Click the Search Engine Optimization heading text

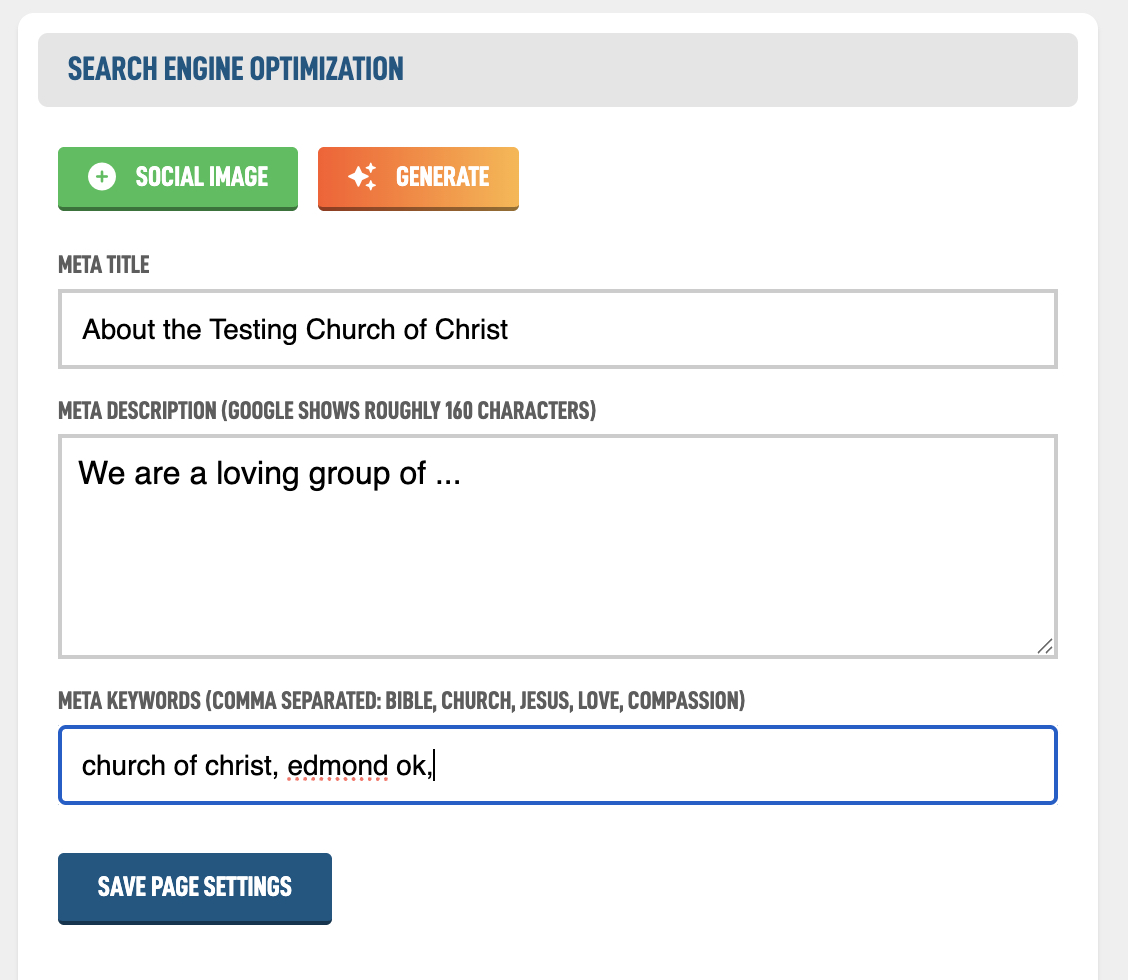pos(236,69)
